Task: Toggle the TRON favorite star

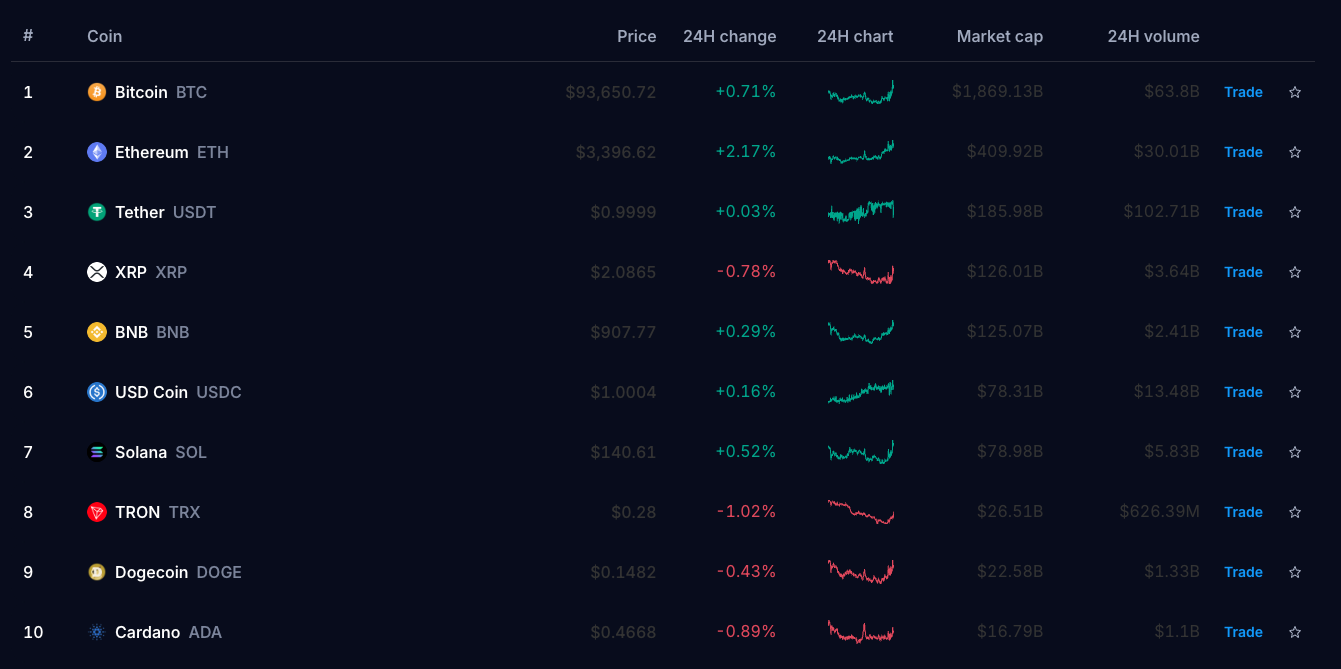Action: point(1295,512)
